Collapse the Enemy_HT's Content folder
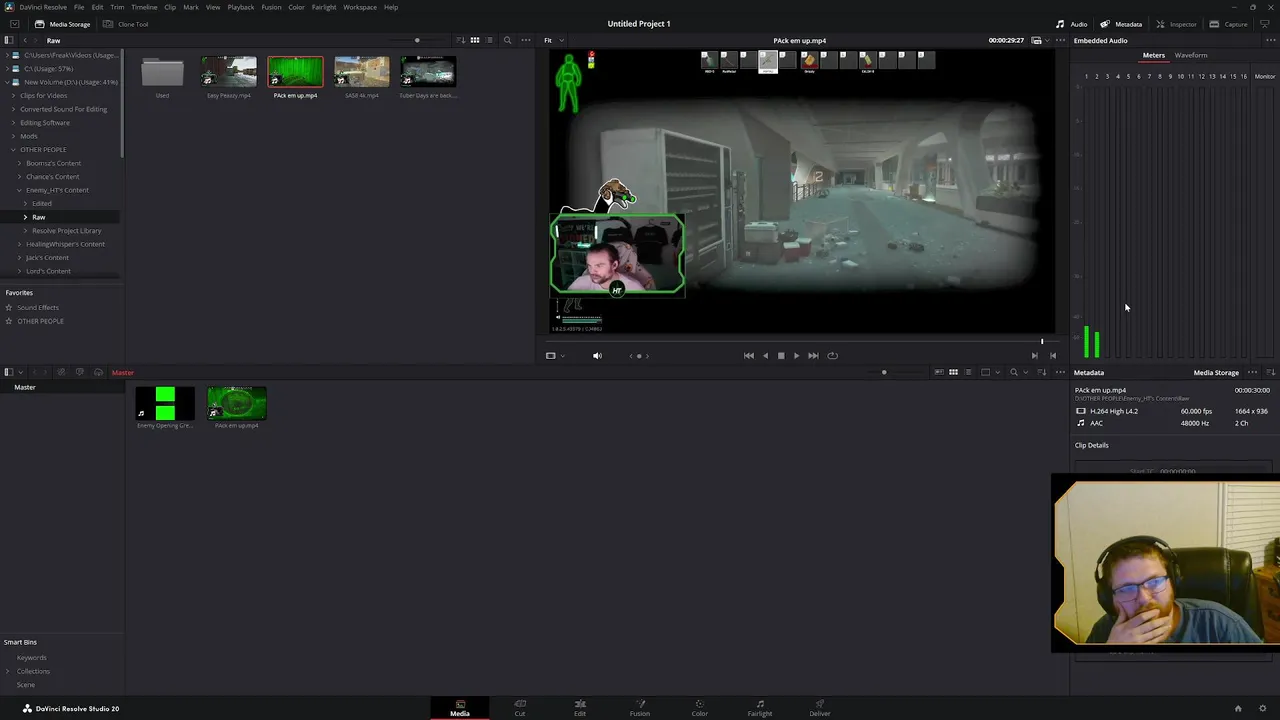Screen dimensions: 1280x720 pyautogui.click(x=19, y=190)
